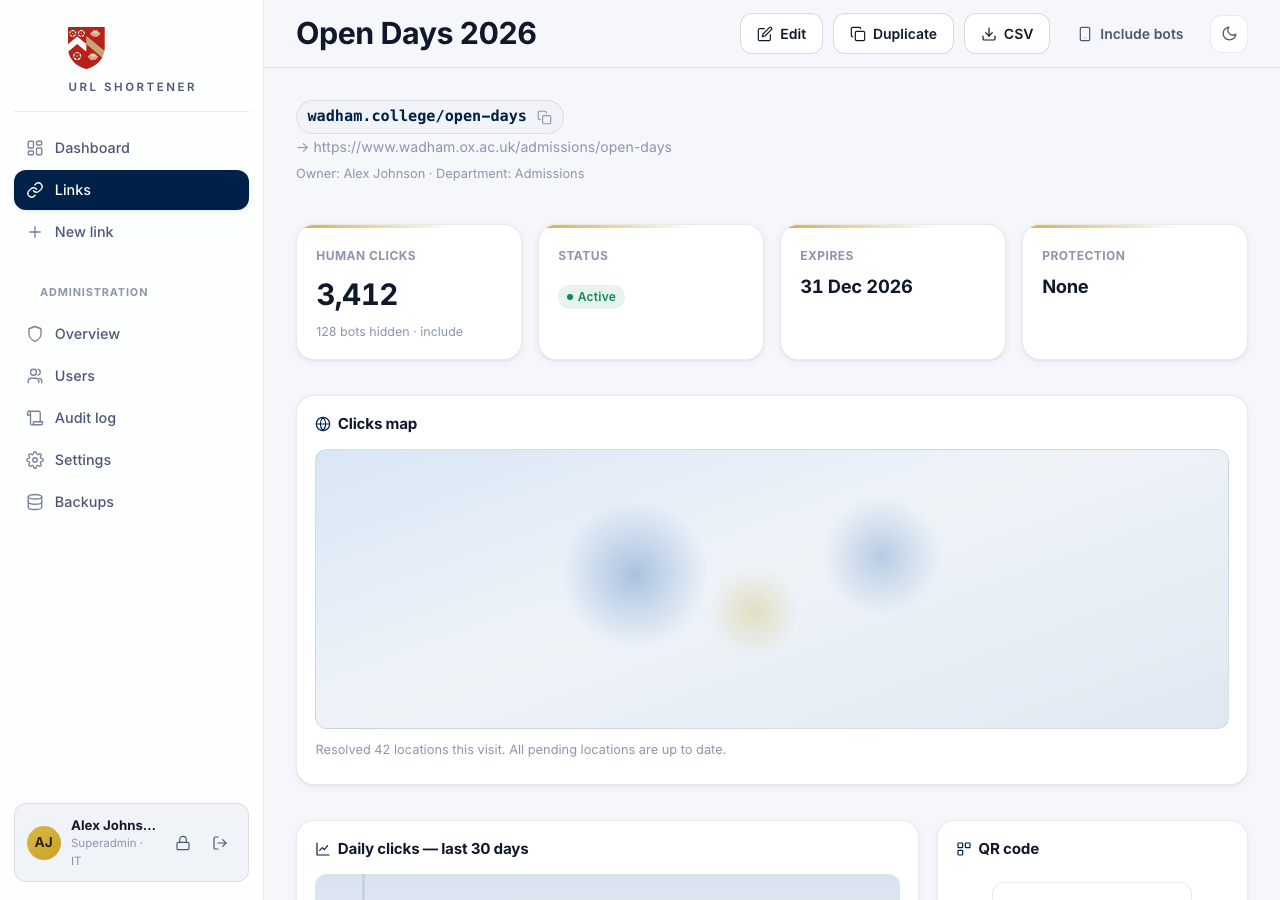Click the URL SHORTENER label

[132, 87]
